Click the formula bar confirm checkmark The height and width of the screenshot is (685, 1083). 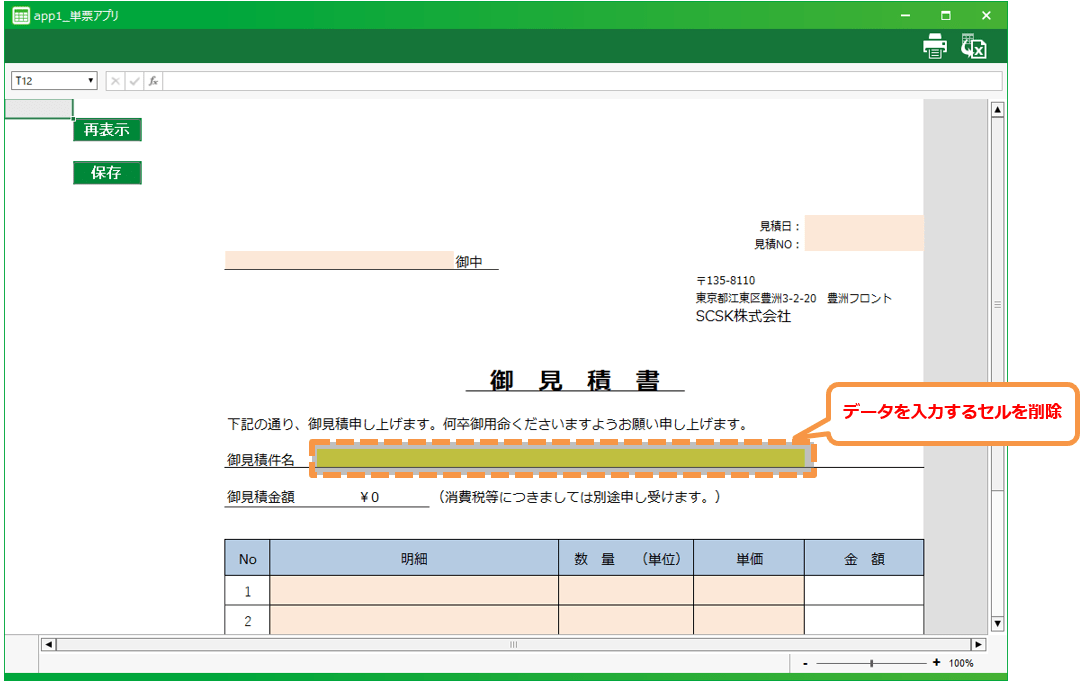134,81
